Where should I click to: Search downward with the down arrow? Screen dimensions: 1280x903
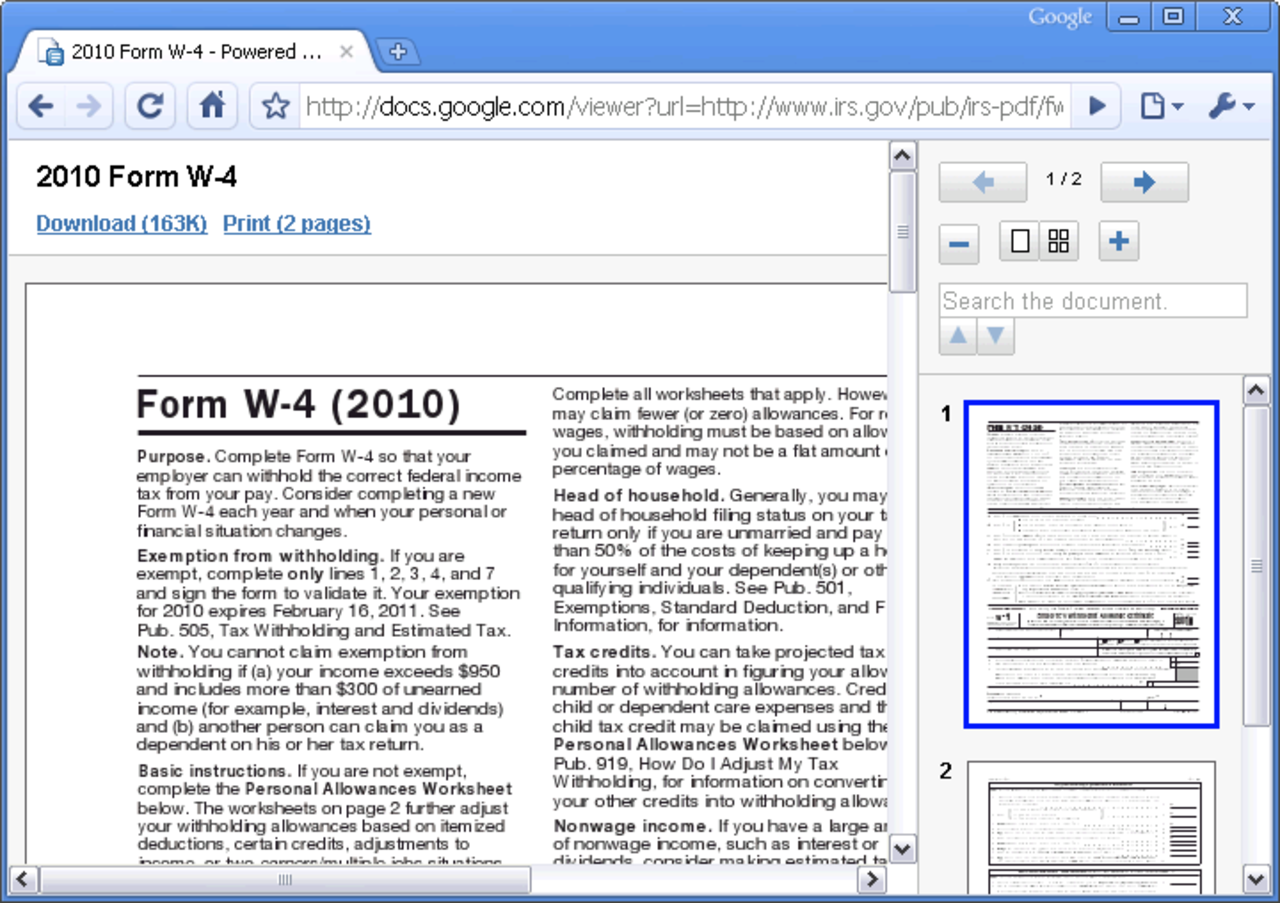(x=995, y=337)
